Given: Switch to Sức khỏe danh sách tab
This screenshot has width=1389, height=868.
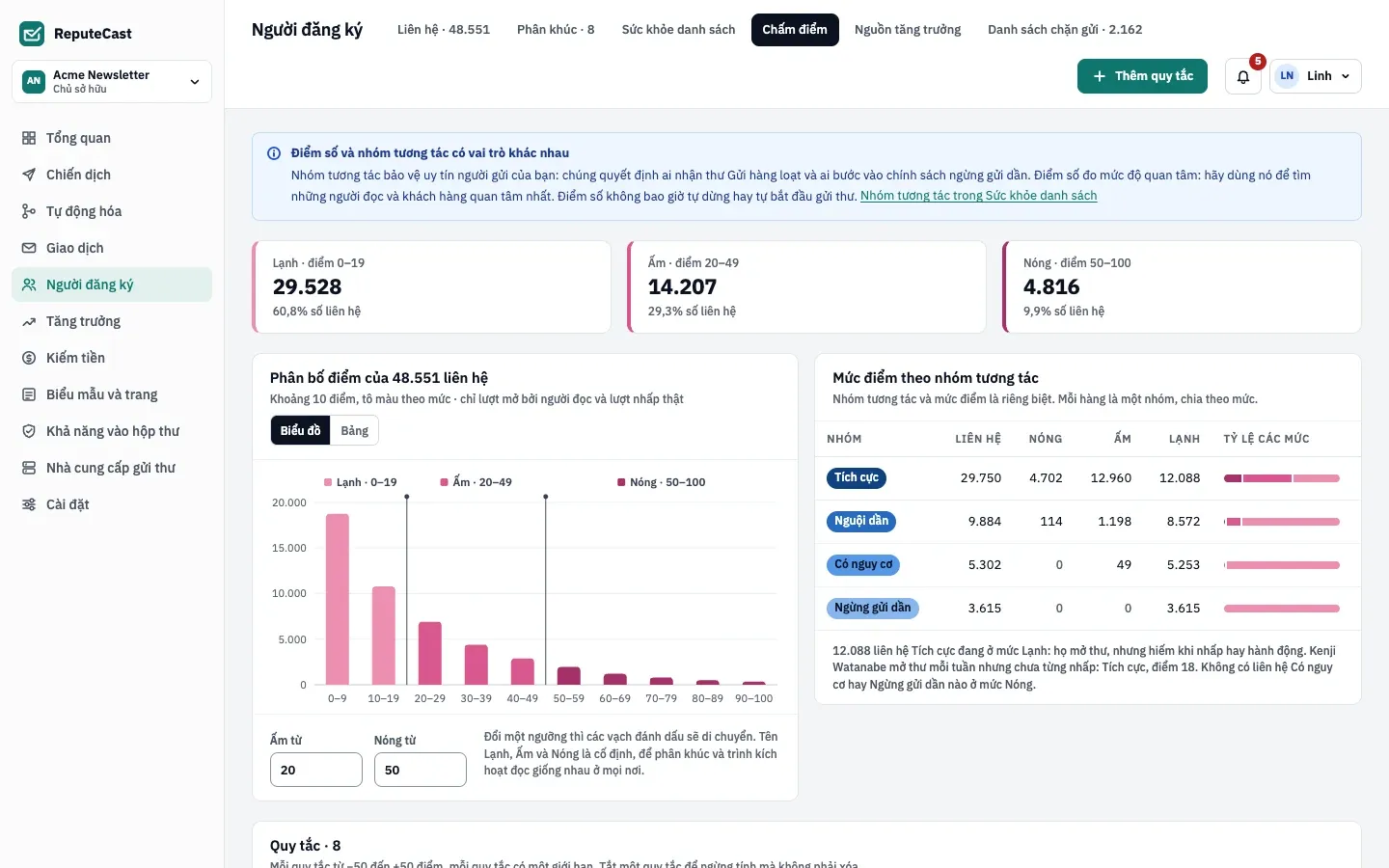Looking at the screenshot, I should [x=678, y=30].
